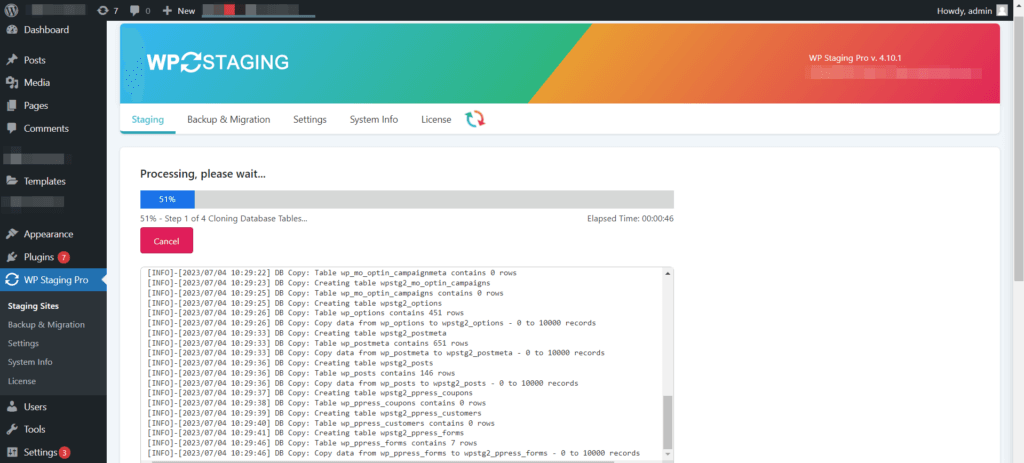
Task: Open System Info submenu link
Action: [x=30, y=362]
